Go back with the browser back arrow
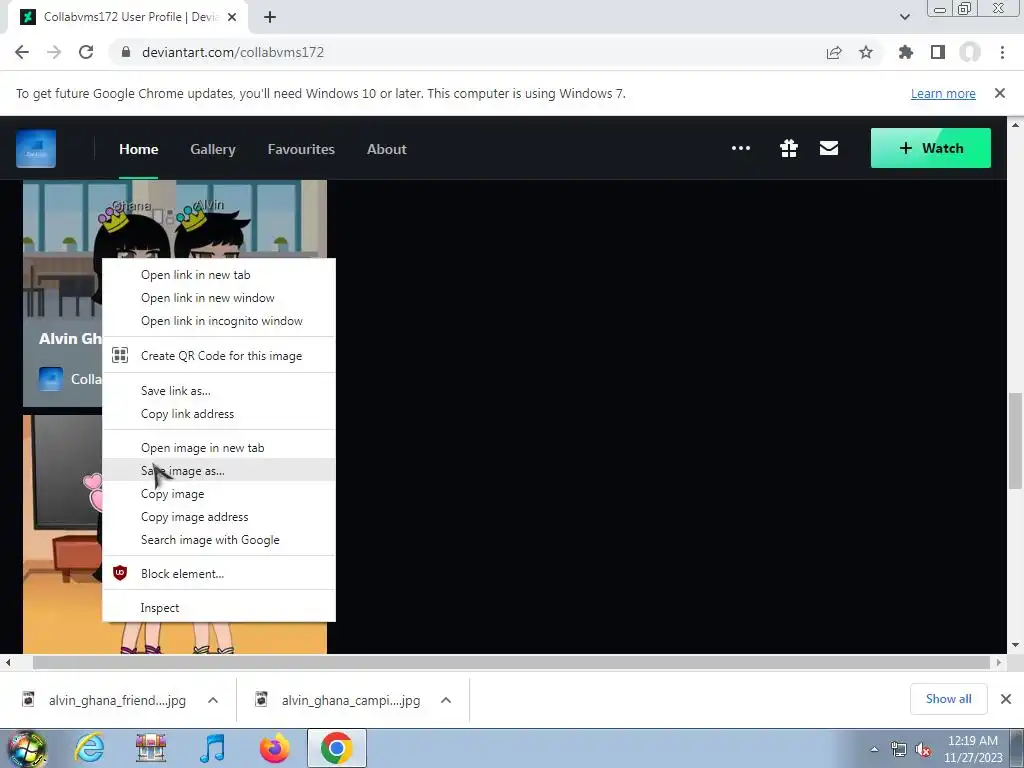This screenshot has height=768, width=1024. coord(22,52)
